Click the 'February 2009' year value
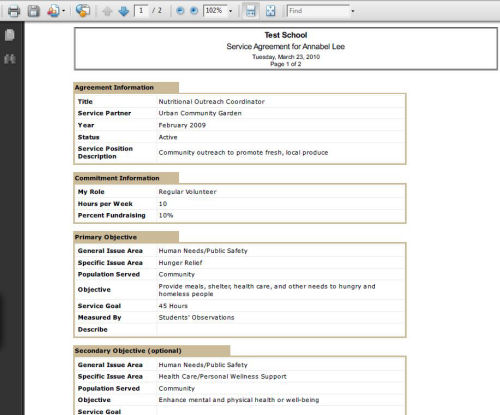The image size is (500, 415). coord(182,125)
